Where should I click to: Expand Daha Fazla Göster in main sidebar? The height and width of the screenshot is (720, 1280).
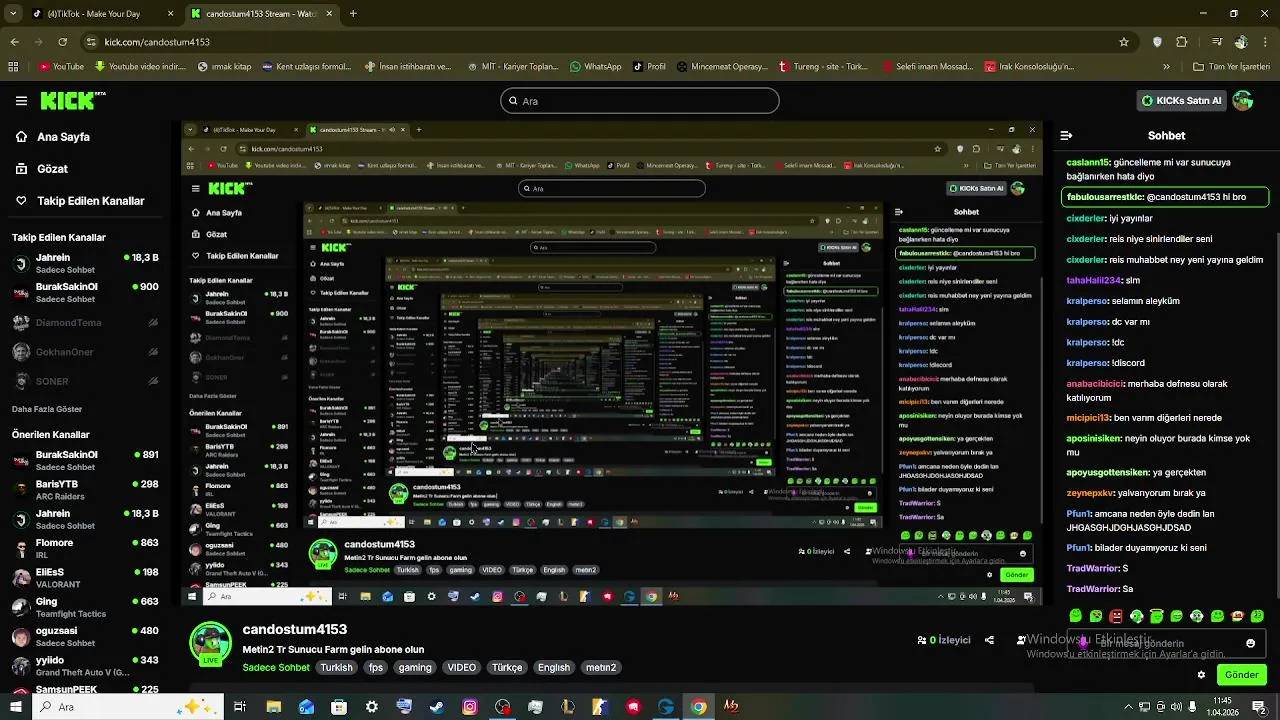pos(47,409)
